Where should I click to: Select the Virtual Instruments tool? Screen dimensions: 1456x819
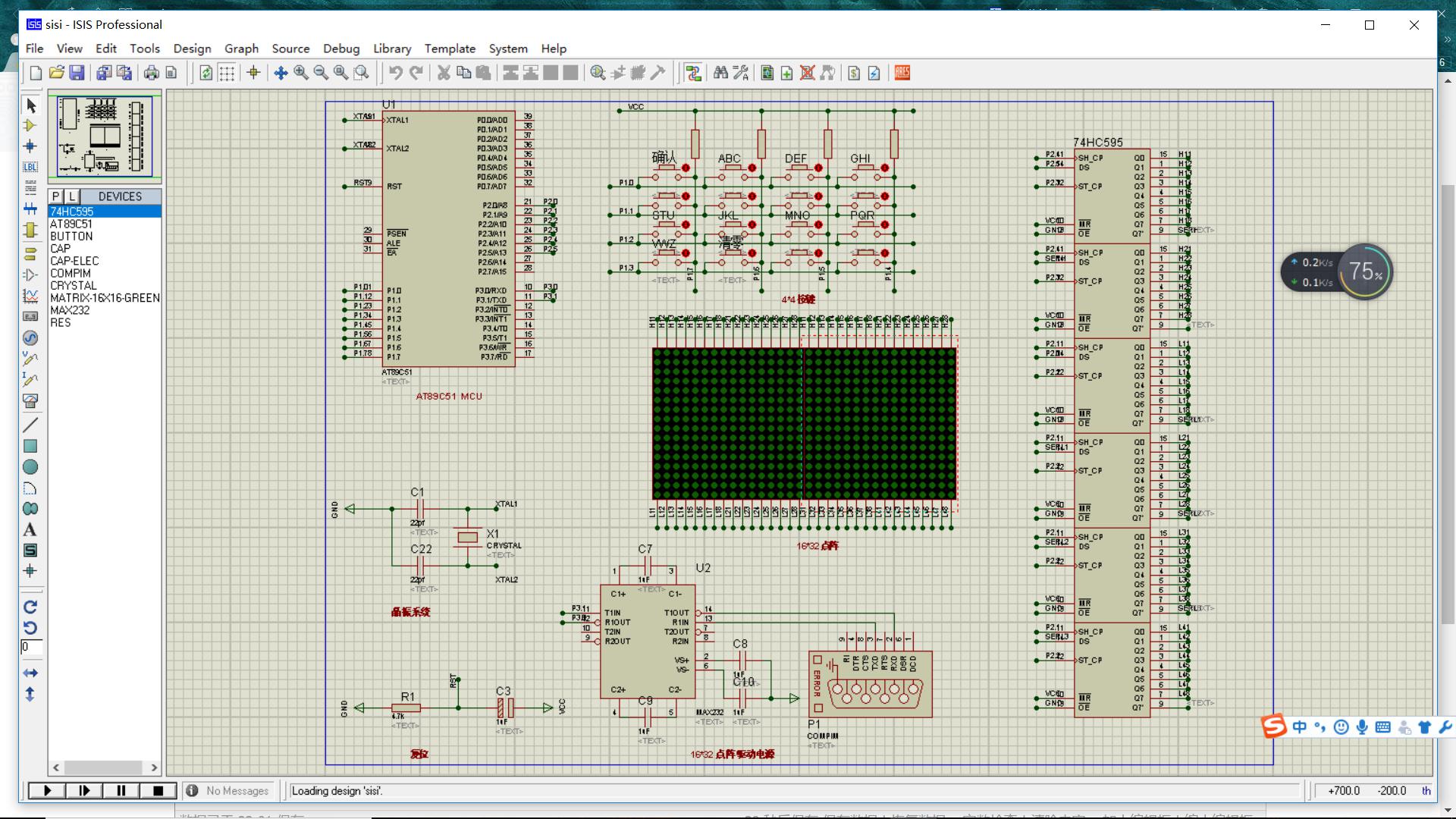30,400
